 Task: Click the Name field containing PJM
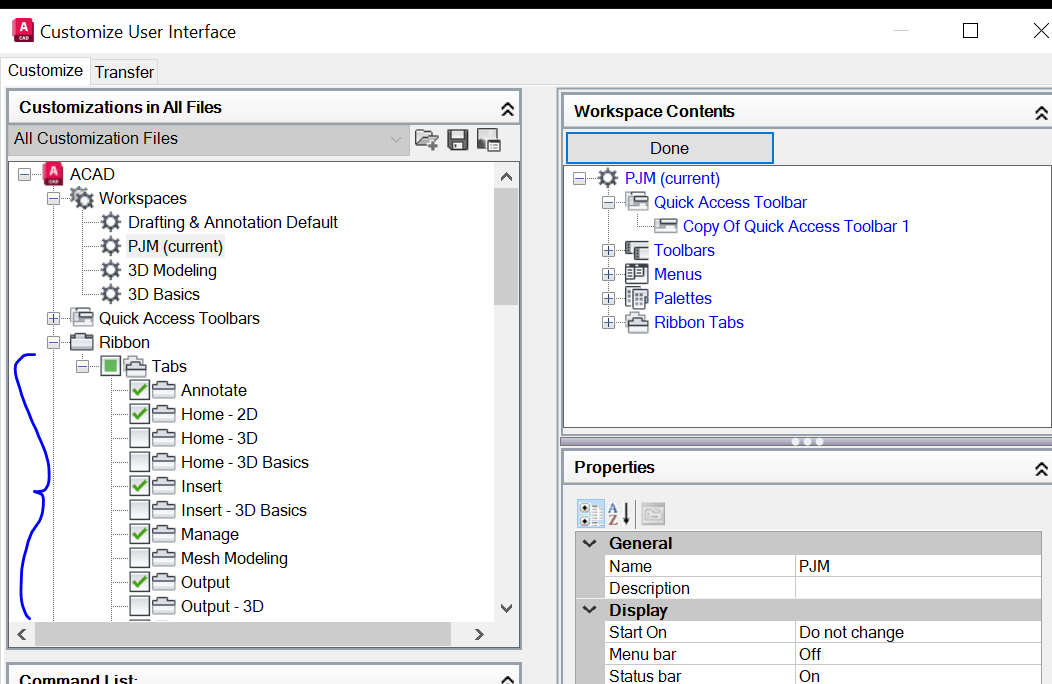pyautogui.click(x=918, y=566)
